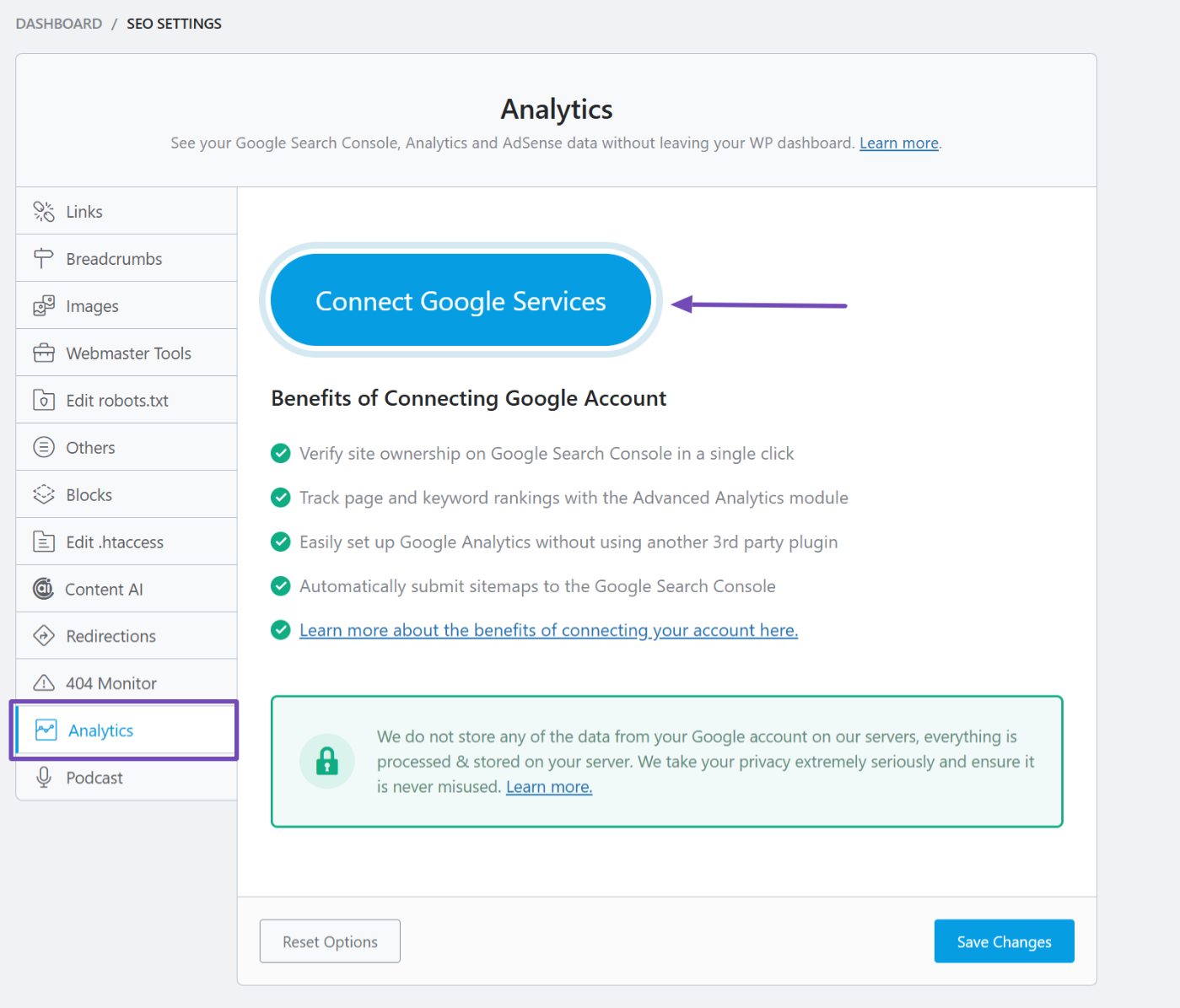Click the Redirections diamond arrow icon

tap(44, 636)
